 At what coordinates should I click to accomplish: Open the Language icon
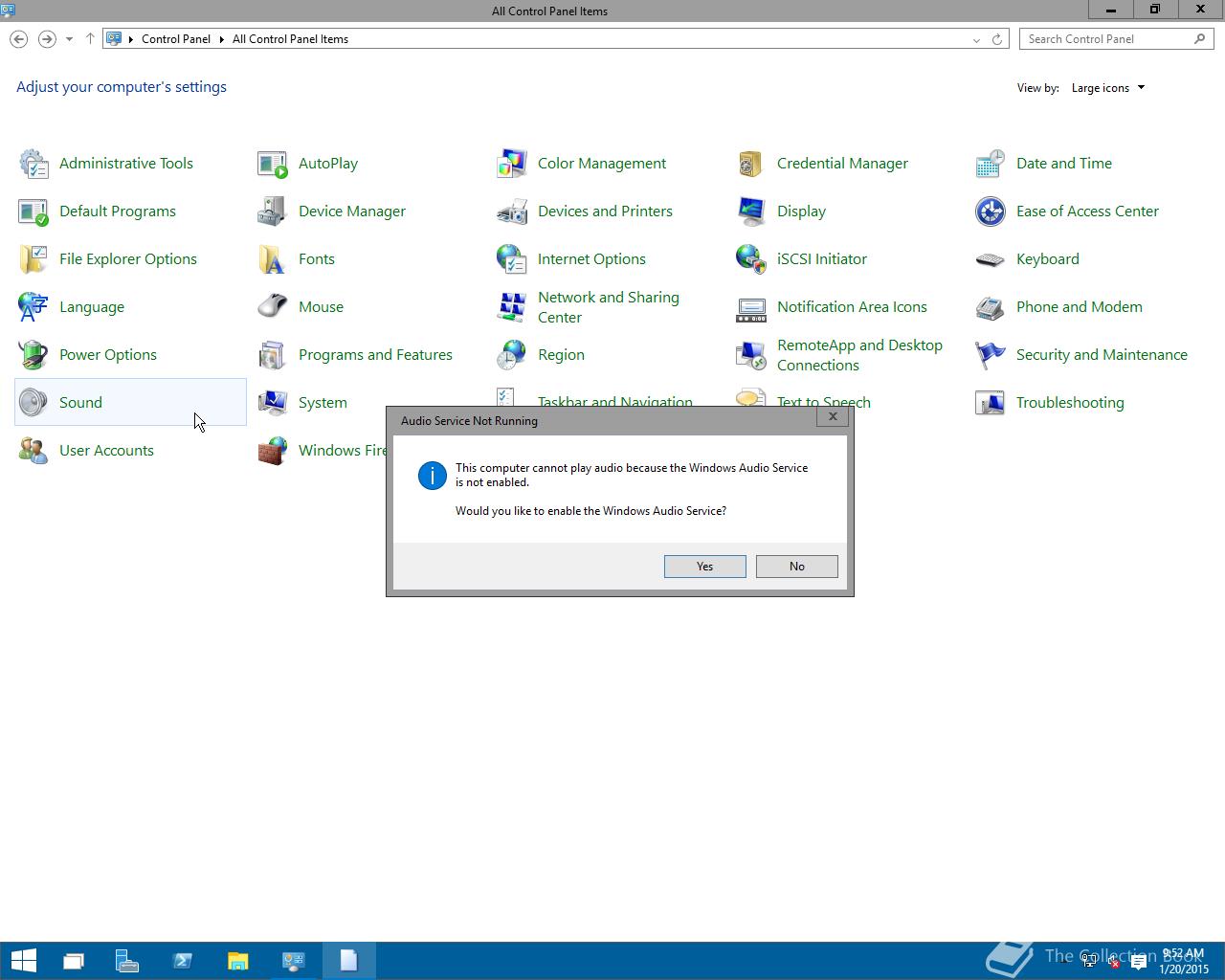33,307
